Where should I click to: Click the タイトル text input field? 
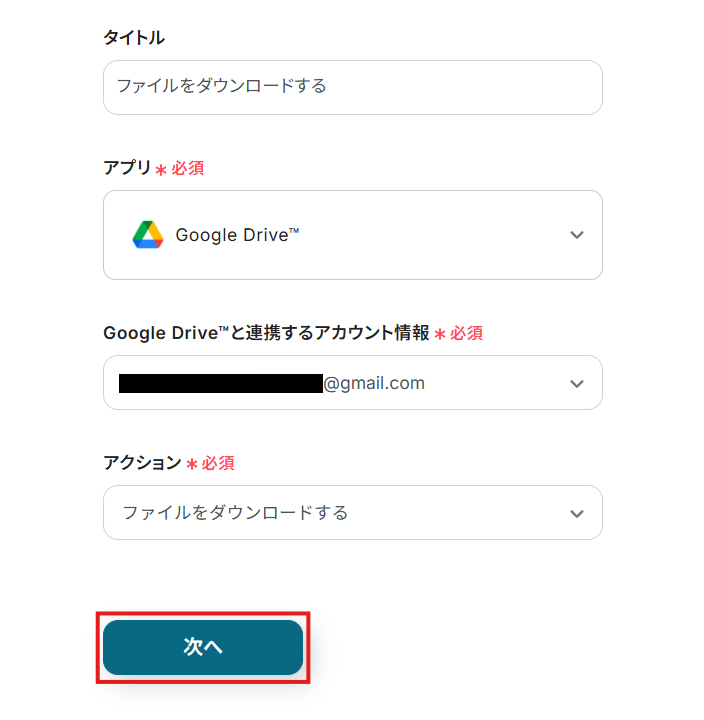coord(352,87)
